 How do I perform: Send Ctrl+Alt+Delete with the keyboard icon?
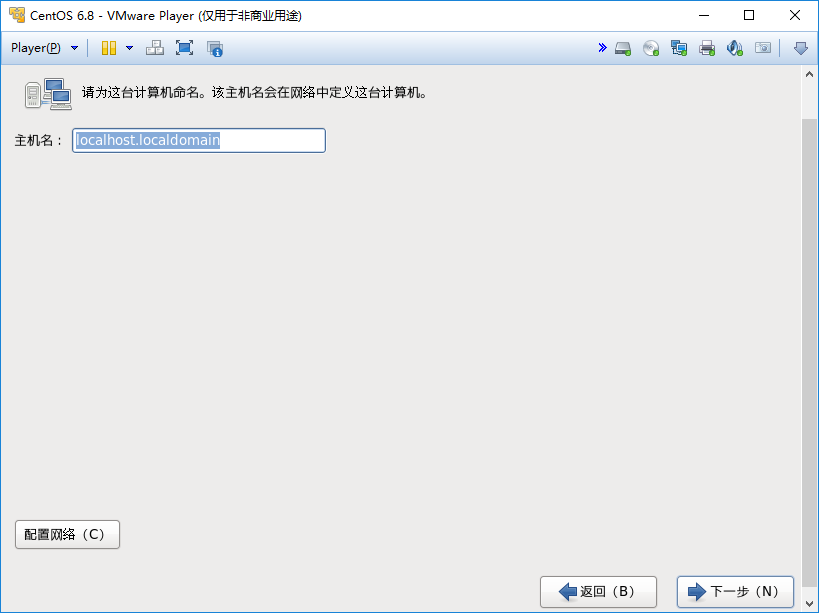155,47
